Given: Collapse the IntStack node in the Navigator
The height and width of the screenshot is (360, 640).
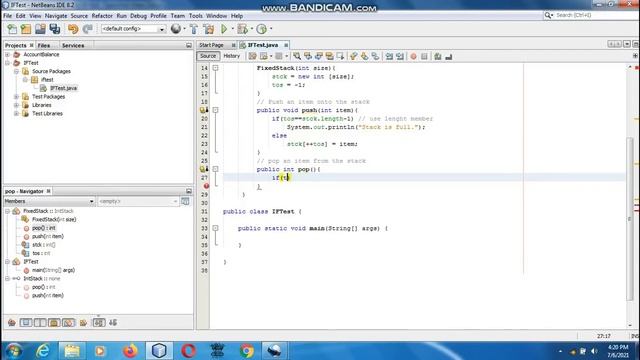Looking at the screenshot, I should coord(8,278).
